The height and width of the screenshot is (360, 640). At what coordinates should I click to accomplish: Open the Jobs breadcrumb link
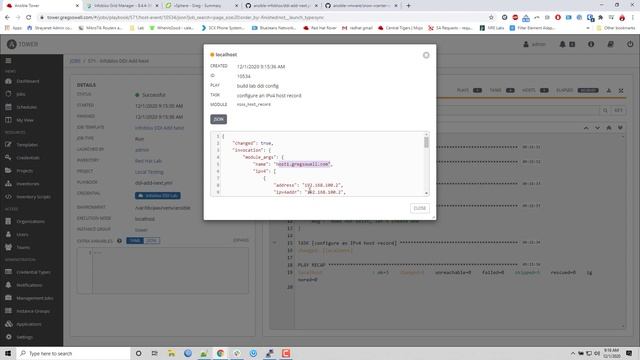click(75, 61)
